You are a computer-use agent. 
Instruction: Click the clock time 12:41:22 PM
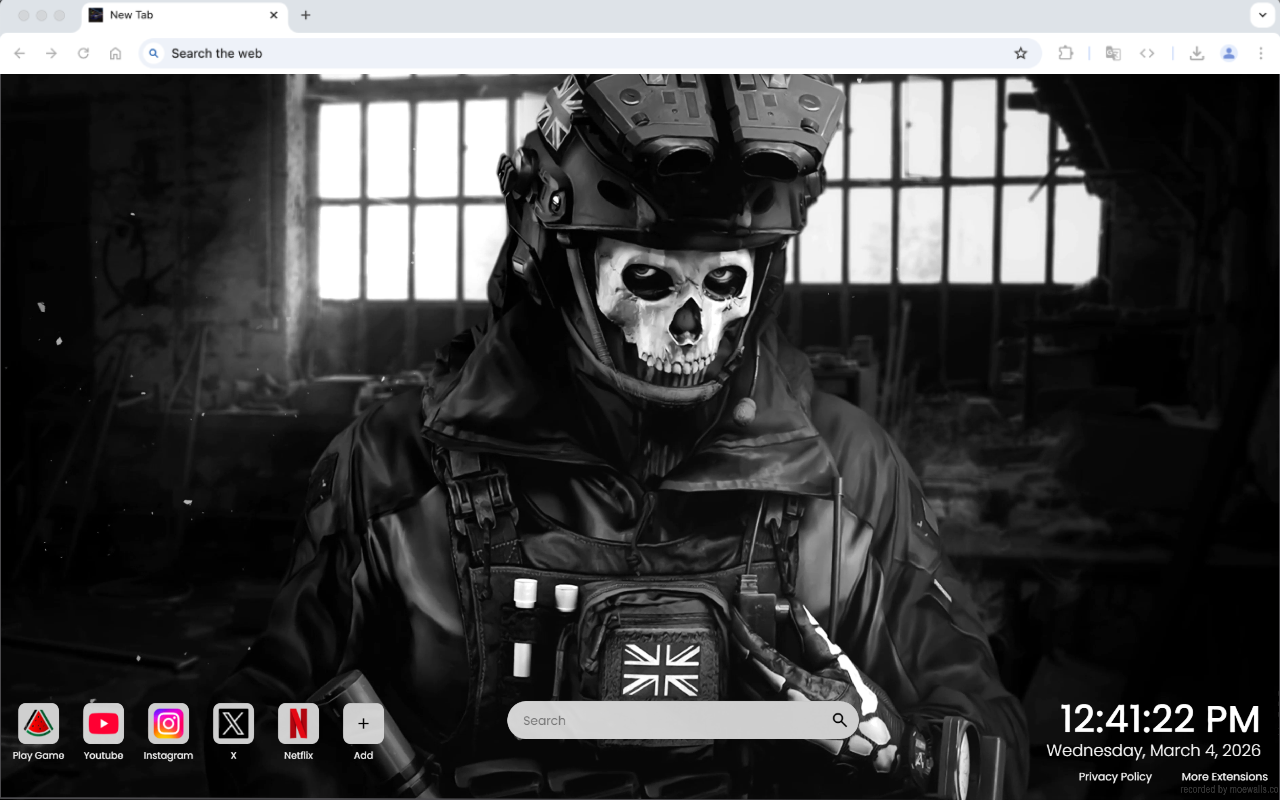point(1160,719)
